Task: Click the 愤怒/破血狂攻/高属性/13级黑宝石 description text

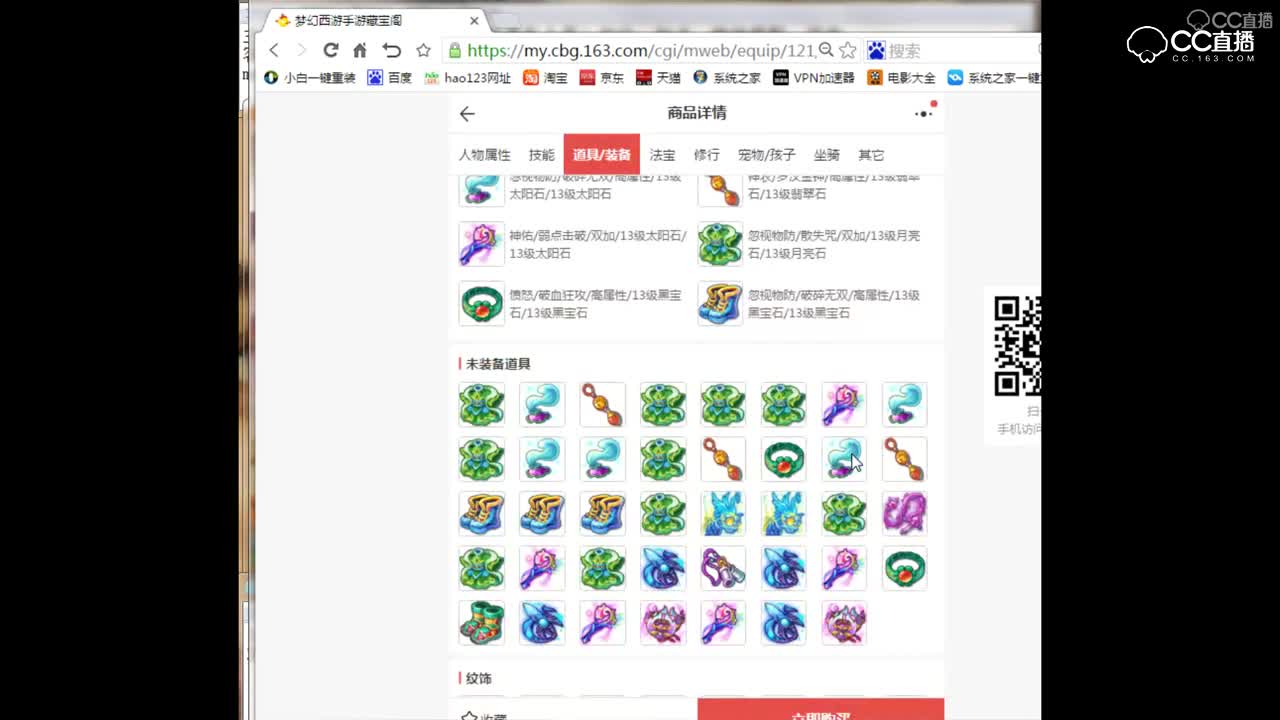Action: [595, 304]
